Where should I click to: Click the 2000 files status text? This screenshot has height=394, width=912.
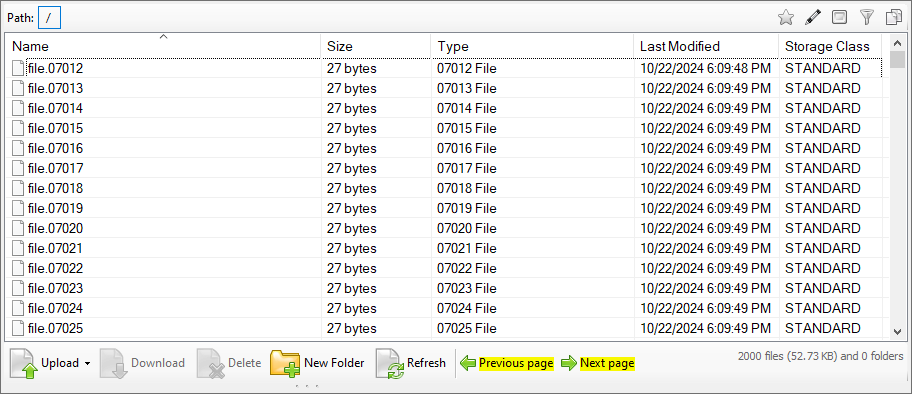coord(820,356)
